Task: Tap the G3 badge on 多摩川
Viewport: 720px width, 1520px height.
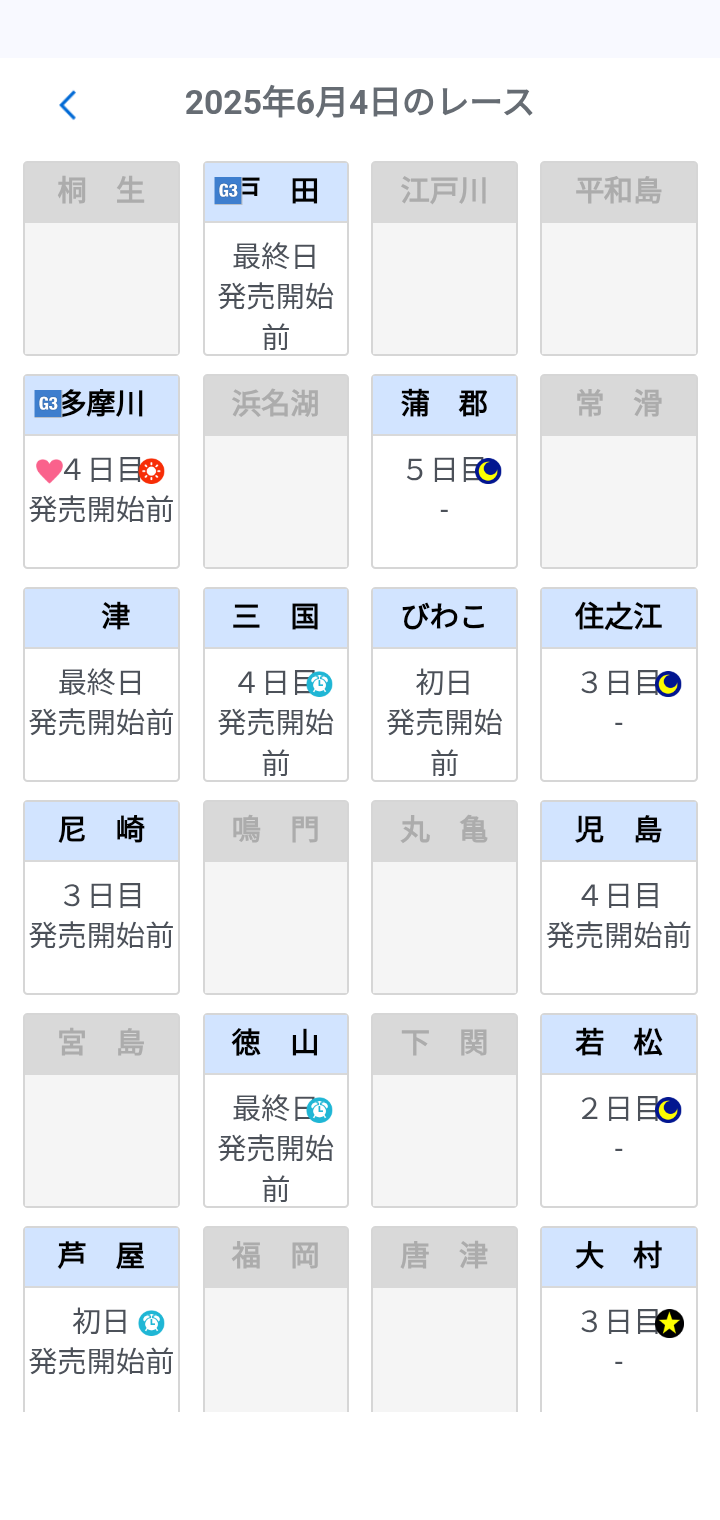Action: [47, 404]
